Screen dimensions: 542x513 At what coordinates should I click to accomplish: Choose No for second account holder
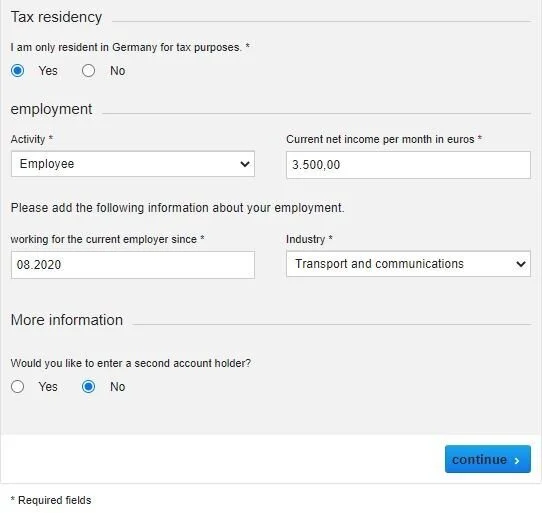click(88, 386)
